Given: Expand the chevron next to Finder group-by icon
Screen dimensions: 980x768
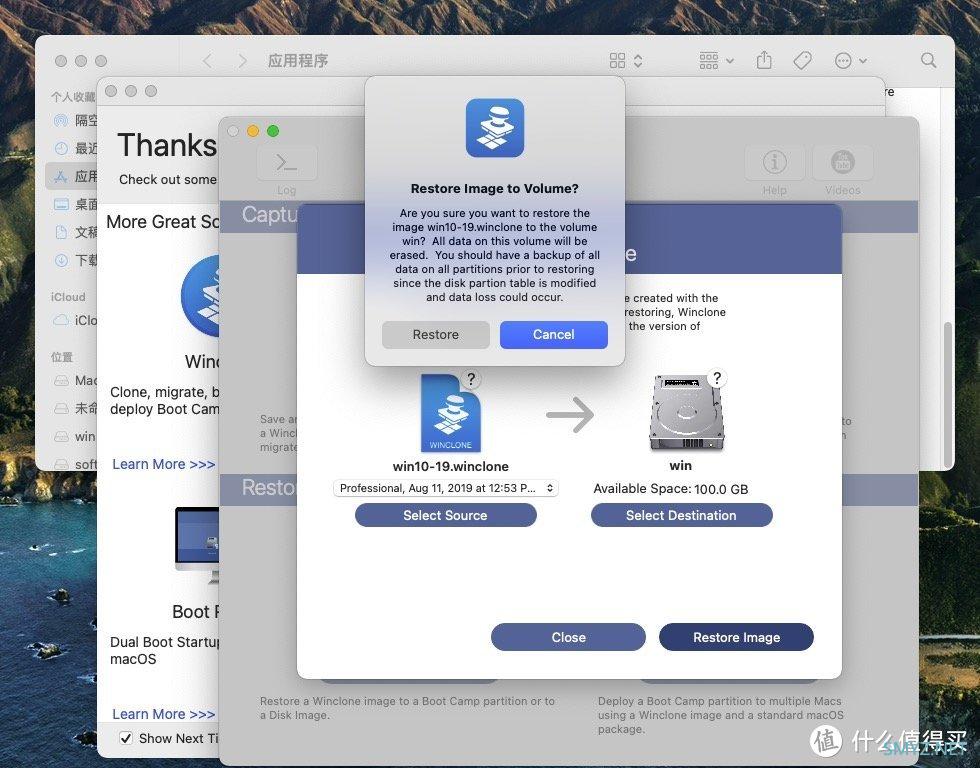Looking at the screenshot, I should click(729, 61).
